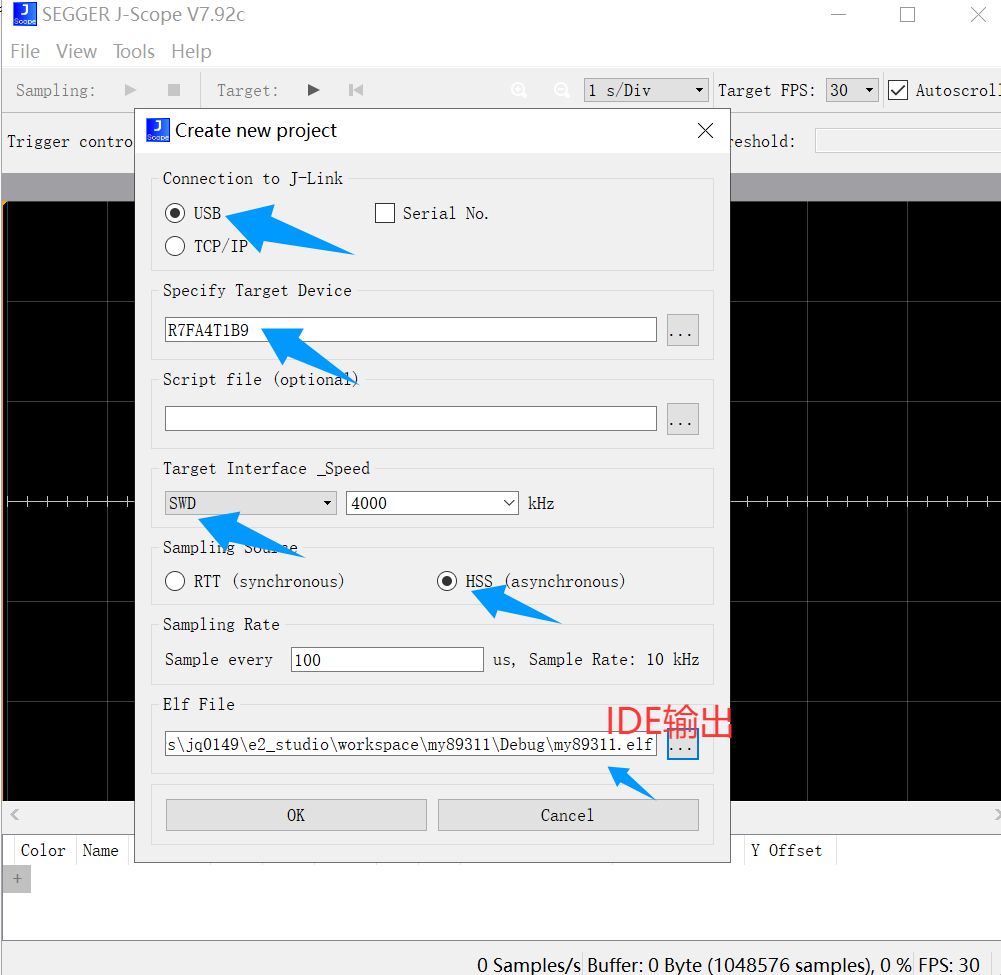
Task: Confirm the new project with OK
Action: [296, 815]
